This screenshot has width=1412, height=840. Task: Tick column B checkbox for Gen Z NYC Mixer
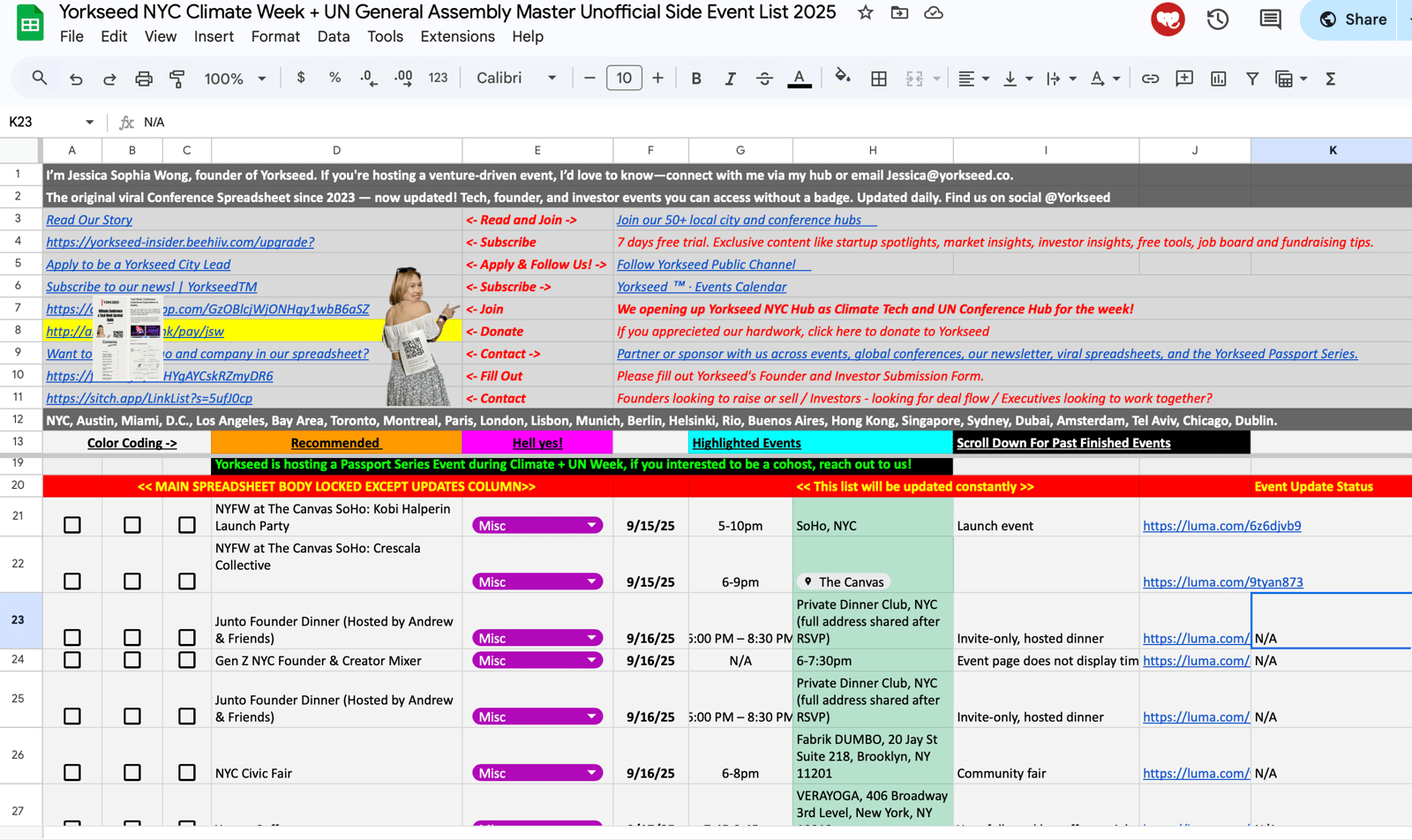tap(132, 660)
